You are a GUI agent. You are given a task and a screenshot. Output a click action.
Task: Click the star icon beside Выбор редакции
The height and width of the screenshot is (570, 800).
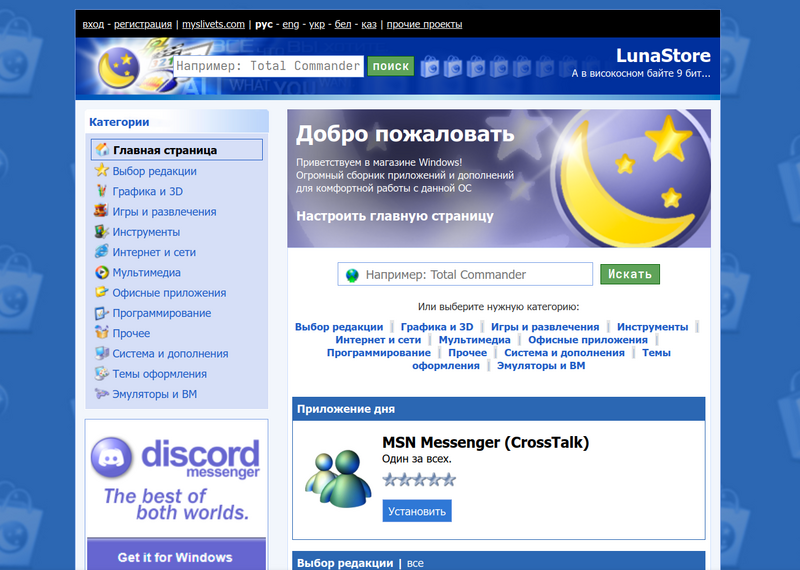[x=102, y=170]
